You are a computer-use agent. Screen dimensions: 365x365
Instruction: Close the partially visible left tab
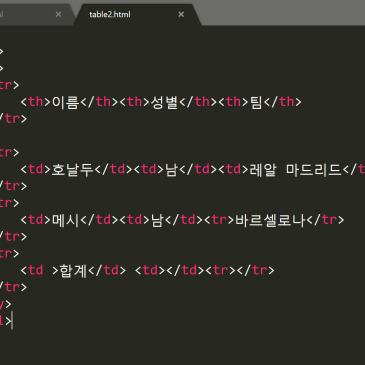(58, 14)
